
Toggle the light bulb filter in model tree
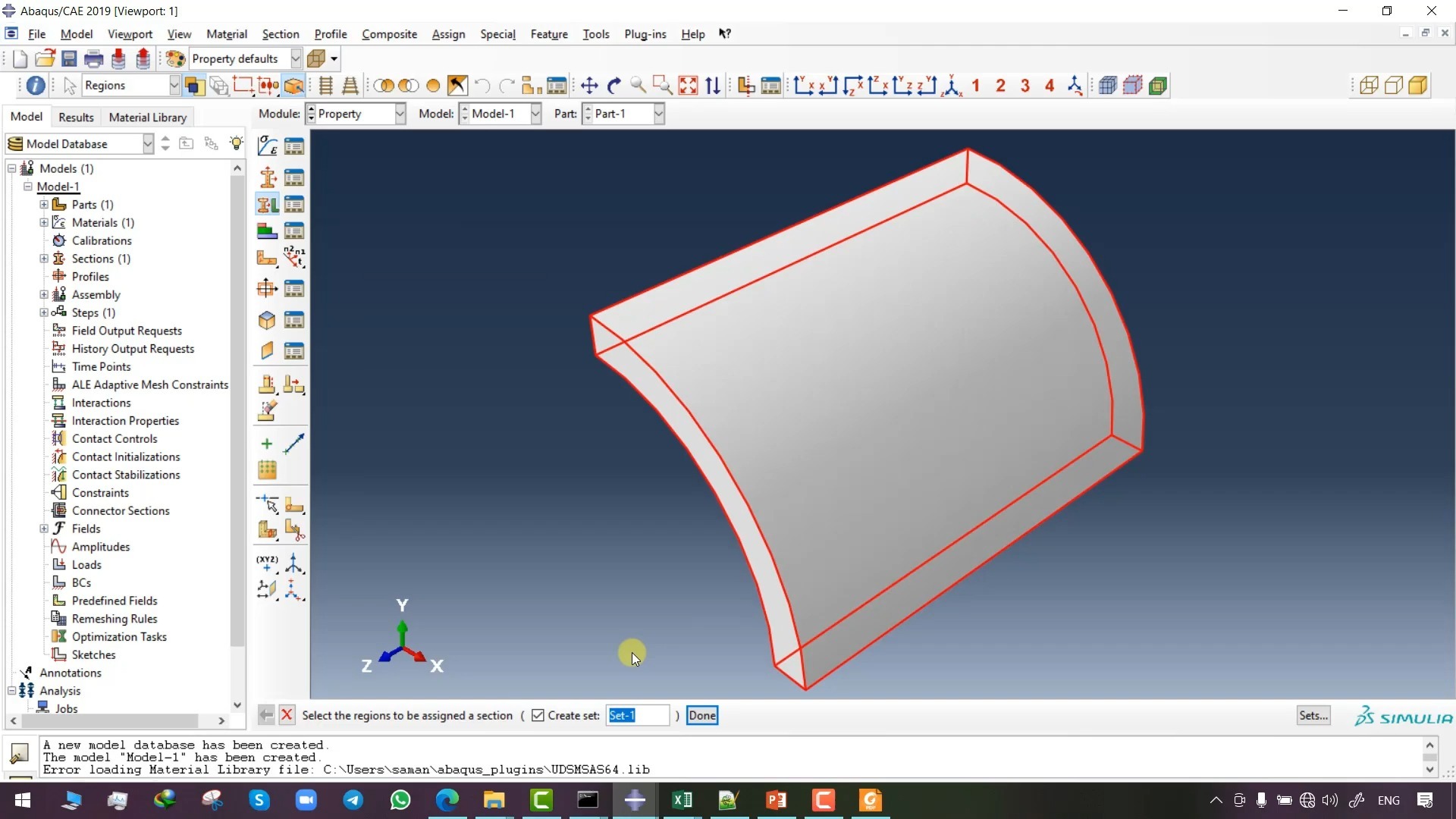point(237,143)
